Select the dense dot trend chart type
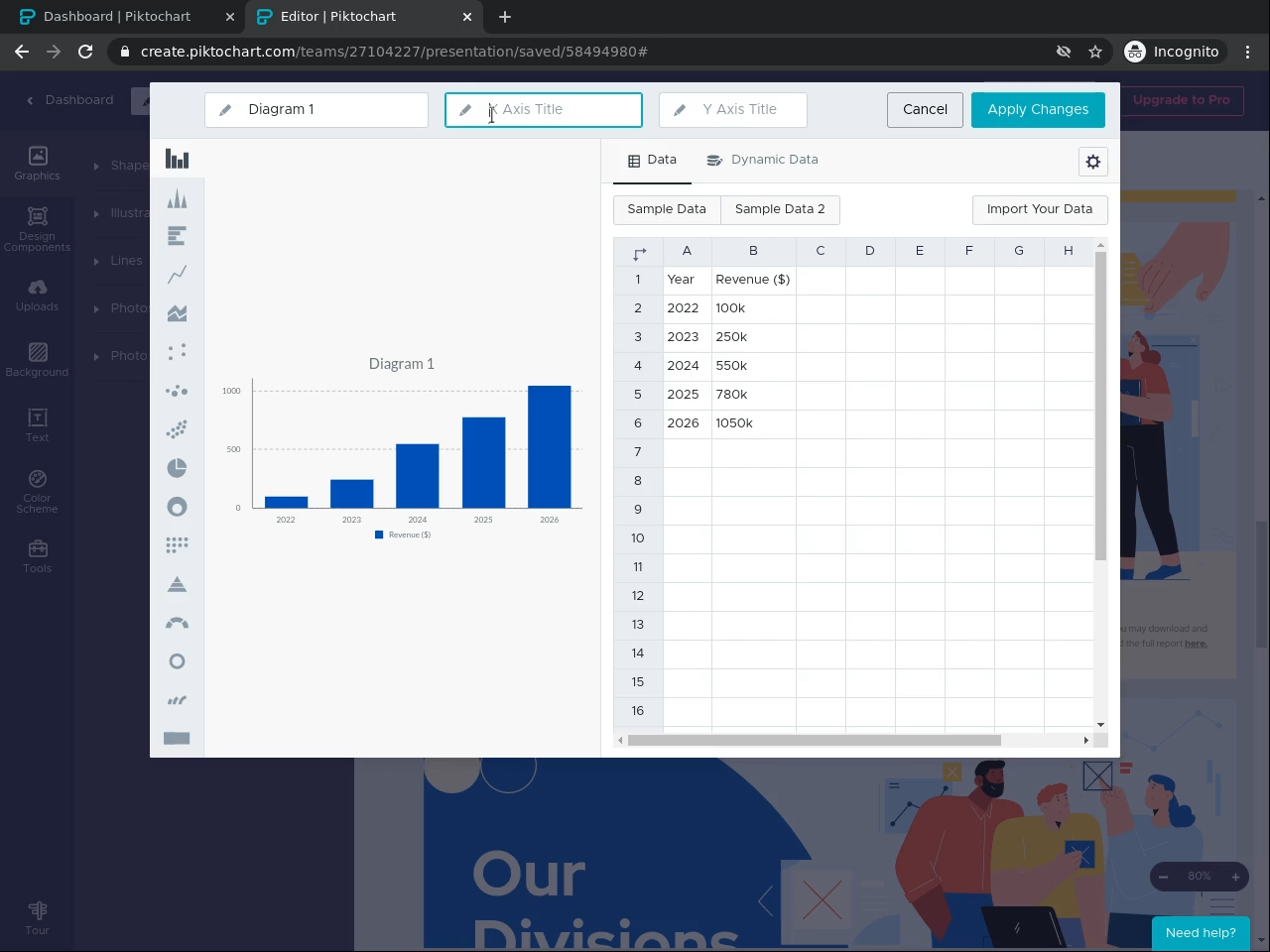This screenshot has height=952, width=1270. point(177,429)
